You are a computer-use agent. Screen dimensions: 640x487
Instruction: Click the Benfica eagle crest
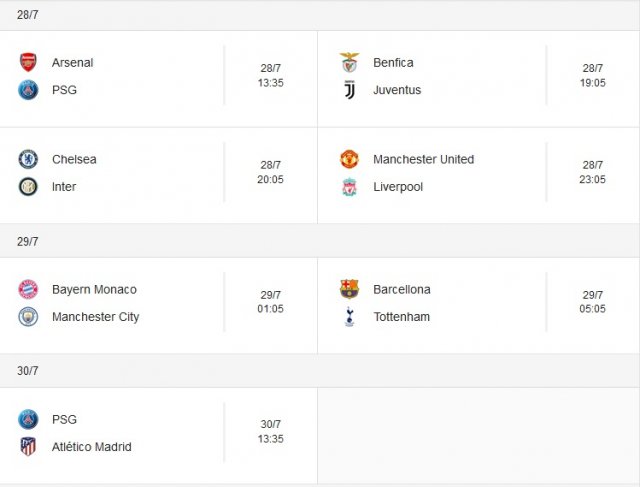point(349,62)
